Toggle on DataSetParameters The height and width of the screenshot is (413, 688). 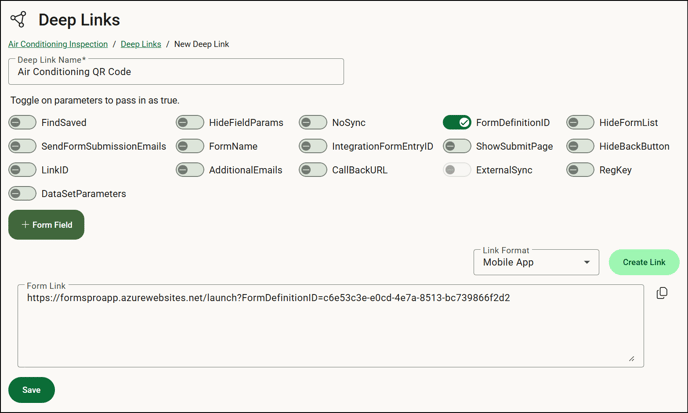click(x=22, y=194)
